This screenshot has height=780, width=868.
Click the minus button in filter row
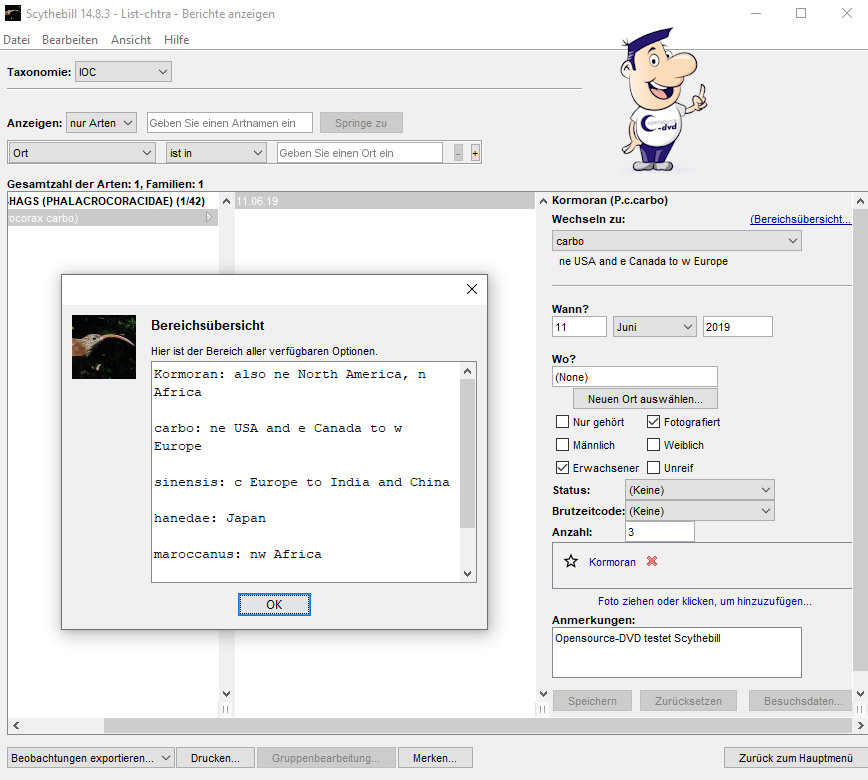[458, 153]
